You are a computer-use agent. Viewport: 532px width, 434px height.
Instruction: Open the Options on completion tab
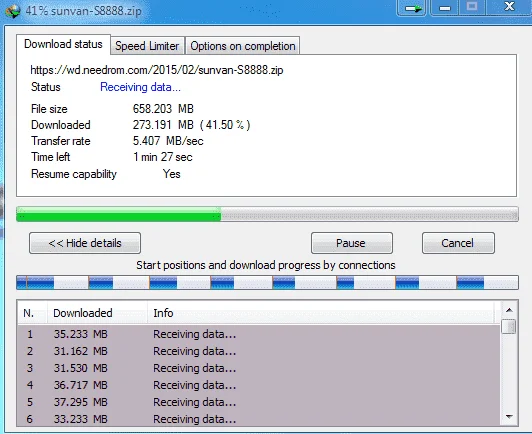tap(243, 46)
